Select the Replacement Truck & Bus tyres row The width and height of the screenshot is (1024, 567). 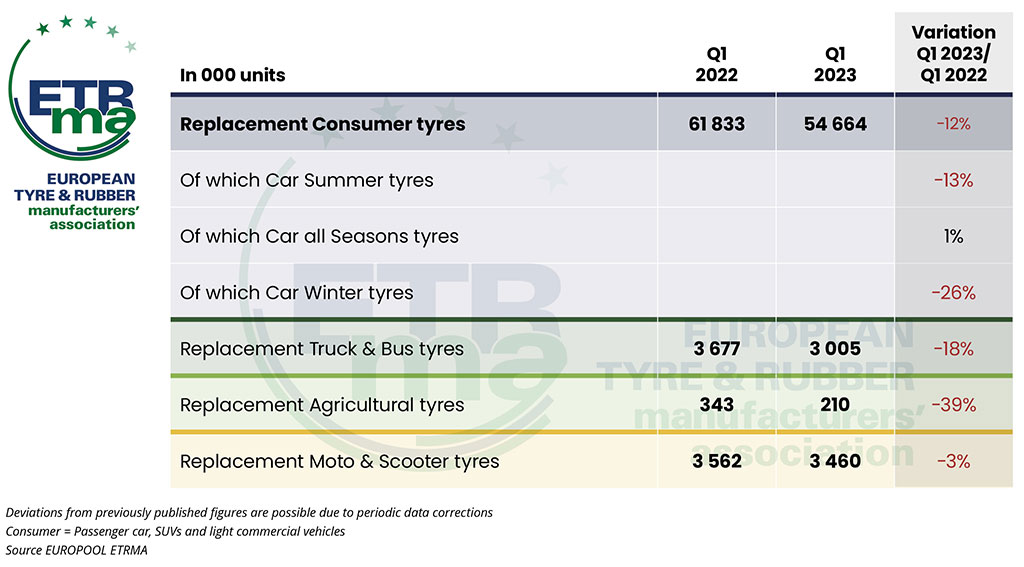[x=591, y=348]
